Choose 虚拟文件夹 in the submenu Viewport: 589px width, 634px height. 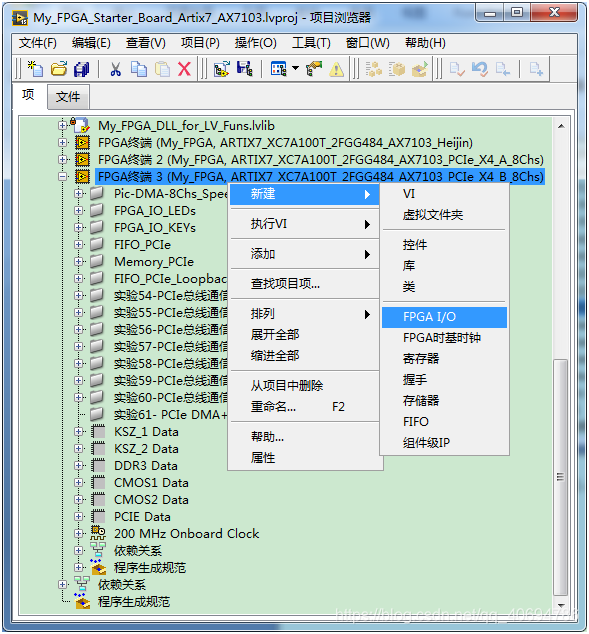tap(444, 215)
